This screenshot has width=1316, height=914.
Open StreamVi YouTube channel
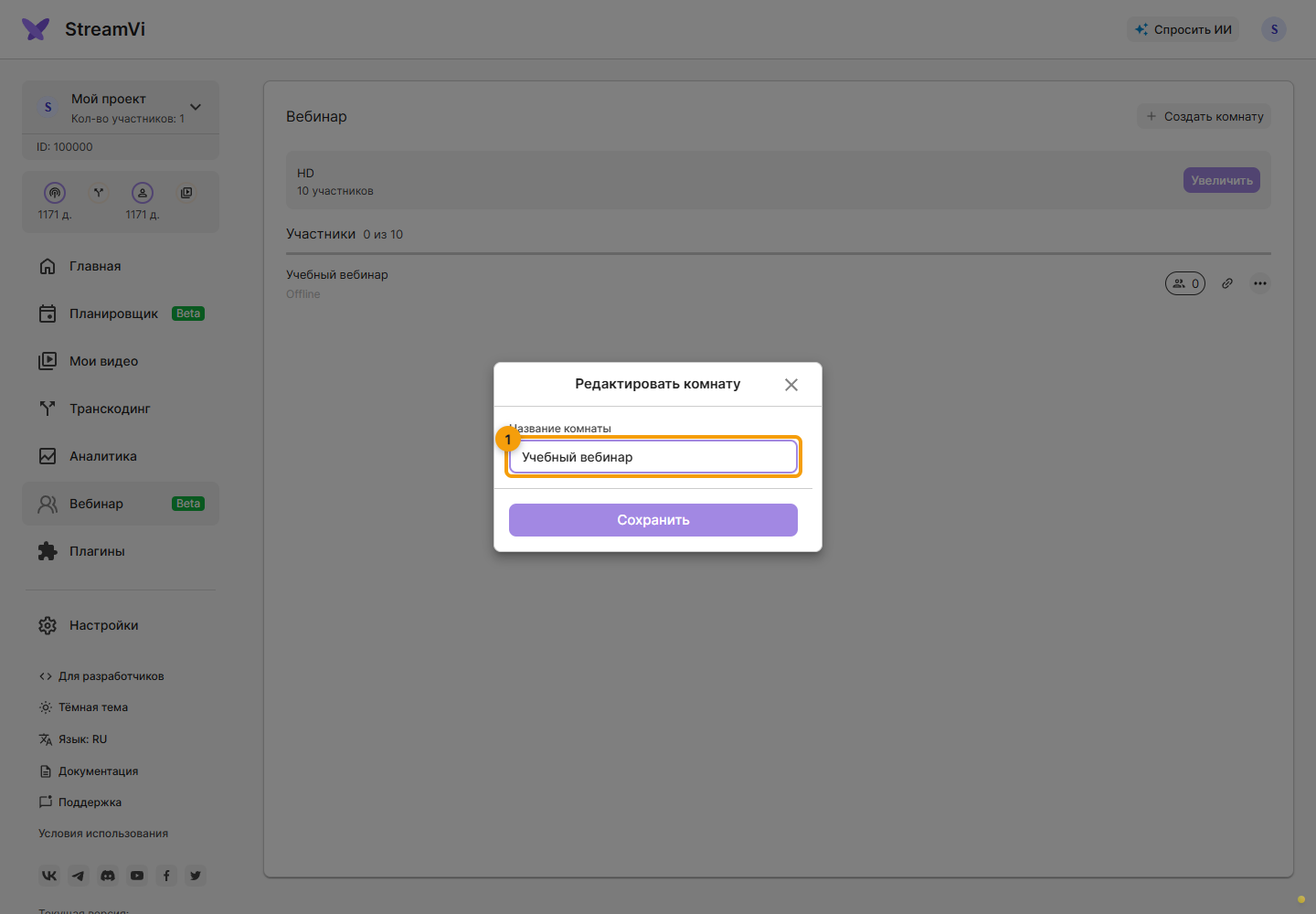[137, 876]
